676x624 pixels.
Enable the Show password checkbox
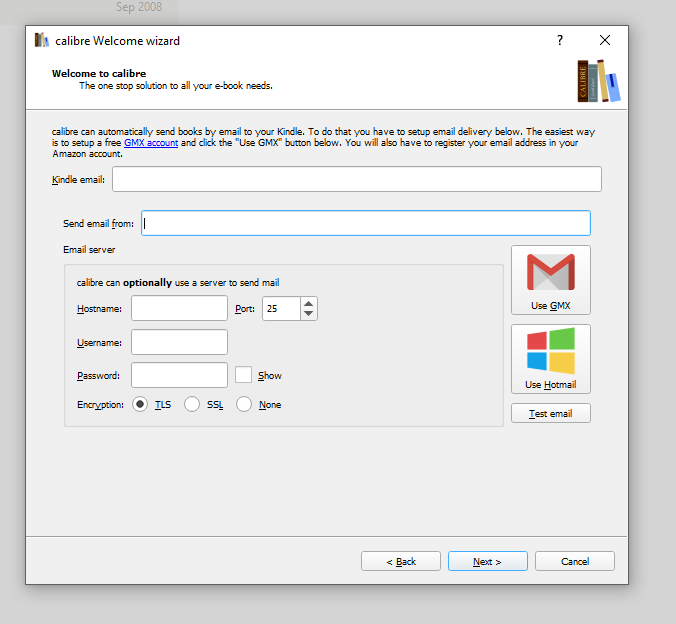coord(244,375)
